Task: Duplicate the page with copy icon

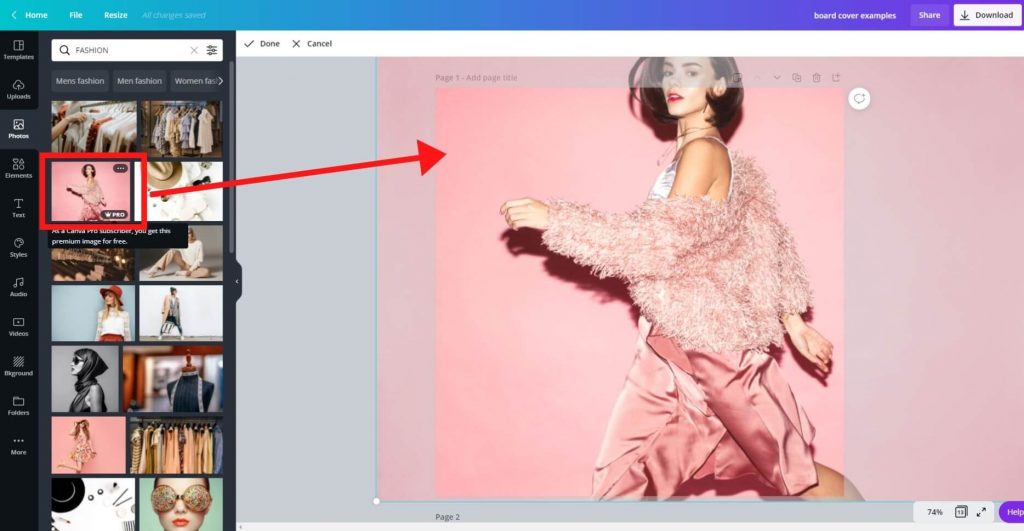Action: 797,78
